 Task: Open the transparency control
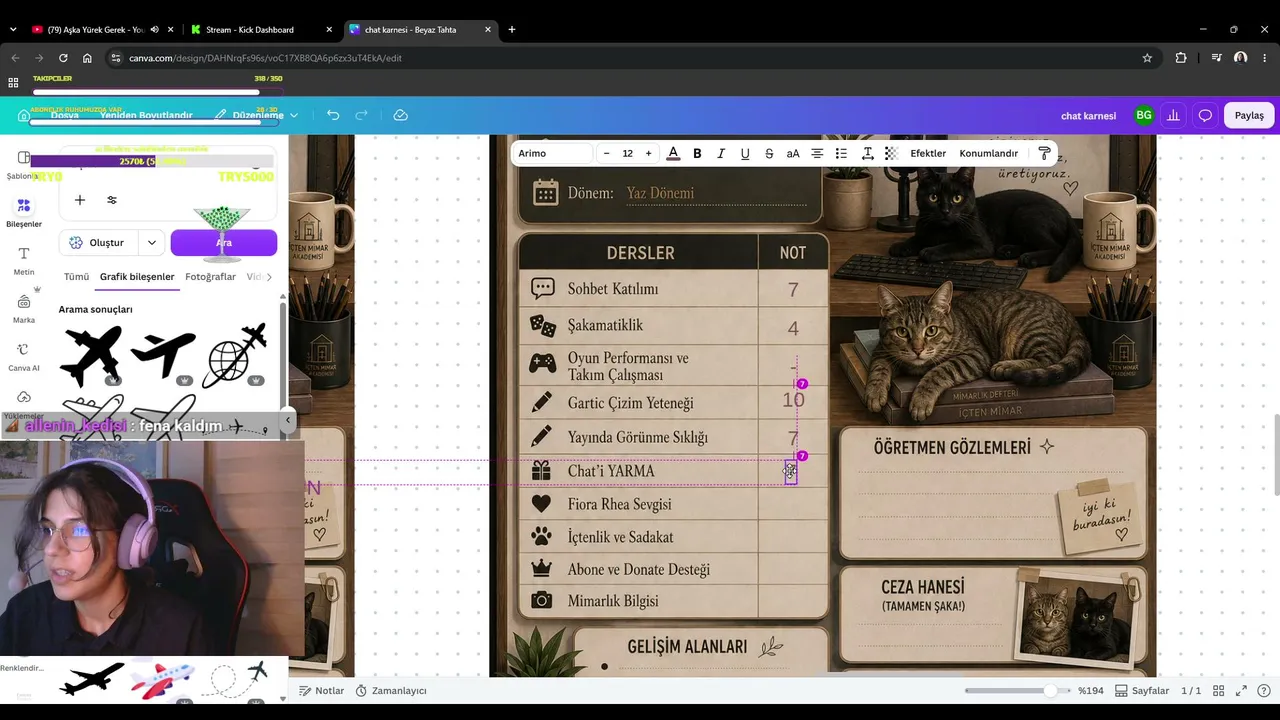point(891,153)
